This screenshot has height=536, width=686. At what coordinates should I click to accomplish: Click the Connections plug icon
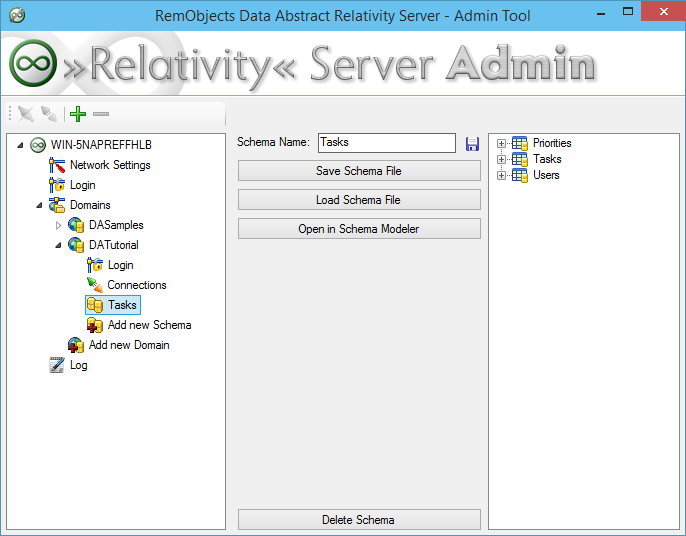coord(95,285)
